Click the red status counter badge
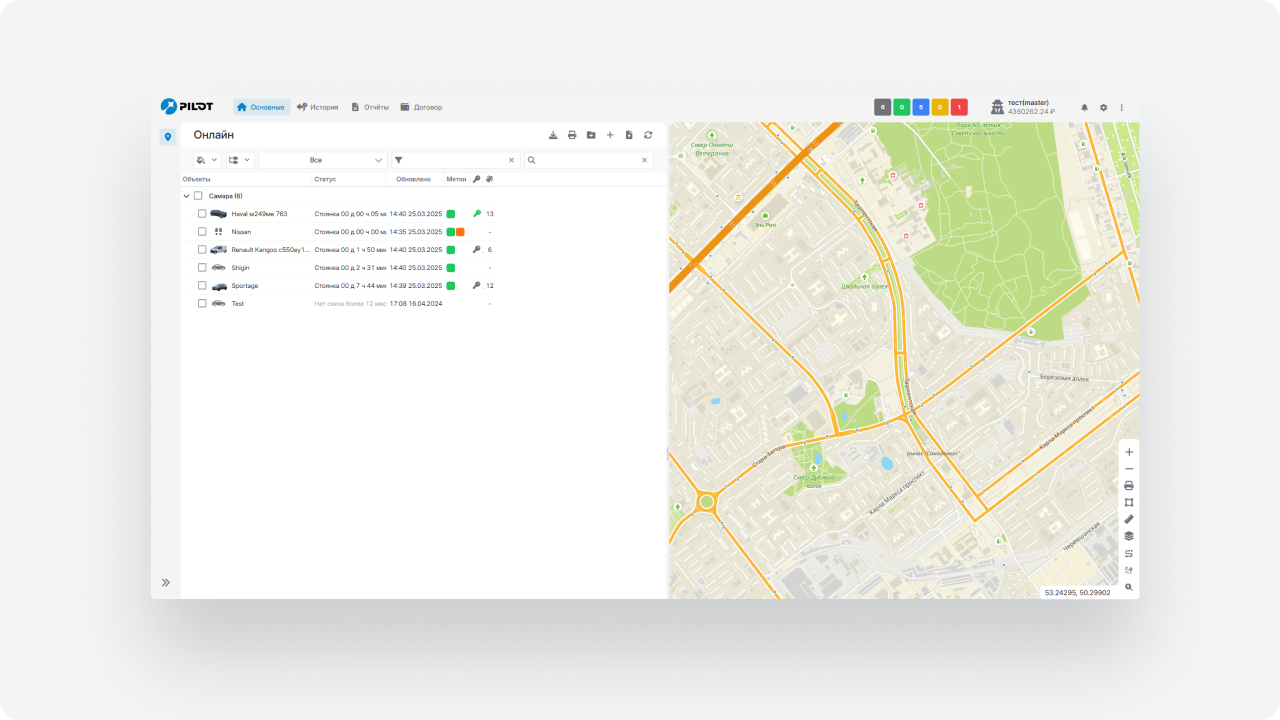The width and height of the screenshot is (1280, 720). [959, 107]
